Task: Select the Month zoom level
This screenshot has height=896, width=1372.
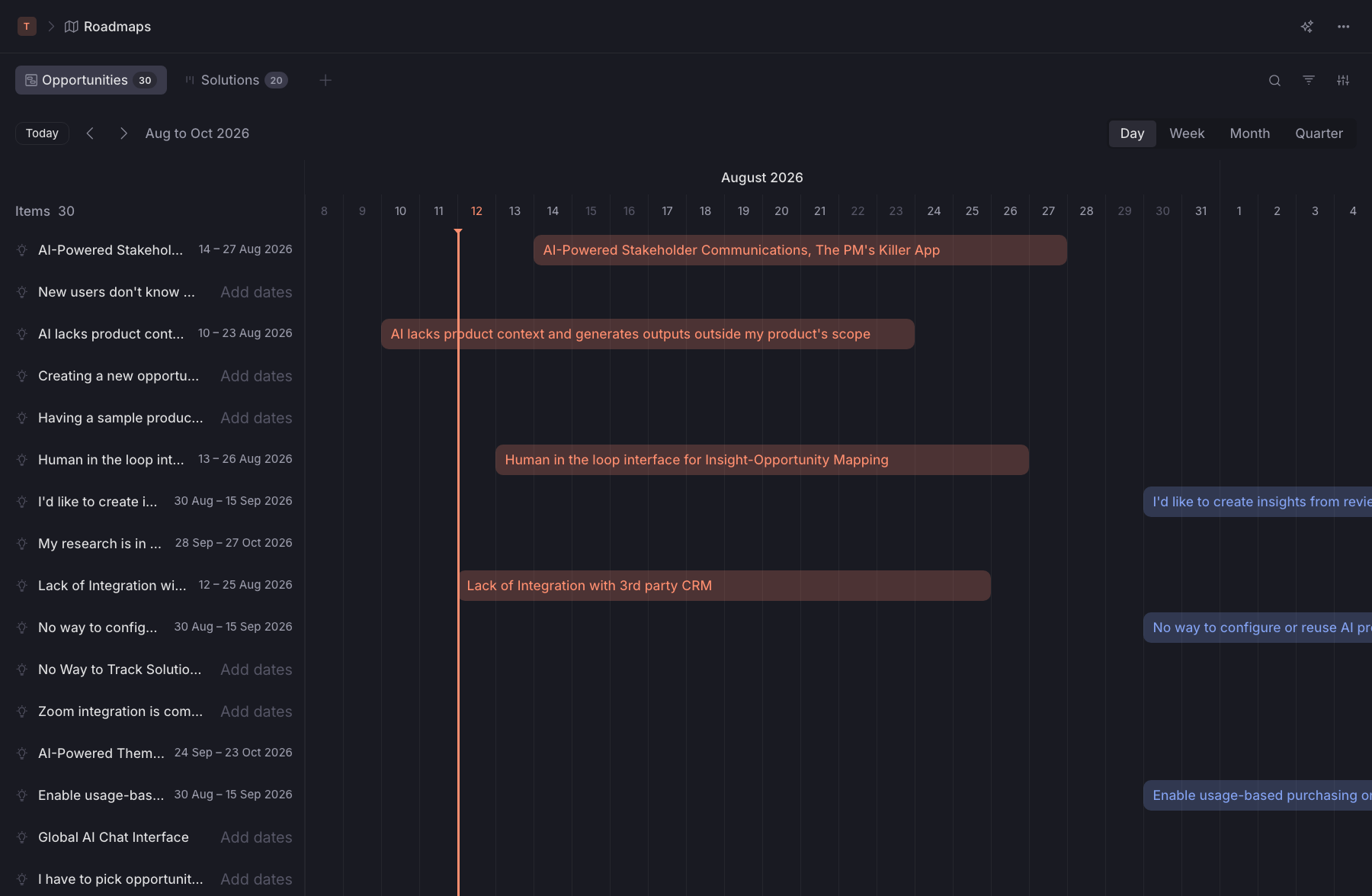Action: (x=1250, y=133)
